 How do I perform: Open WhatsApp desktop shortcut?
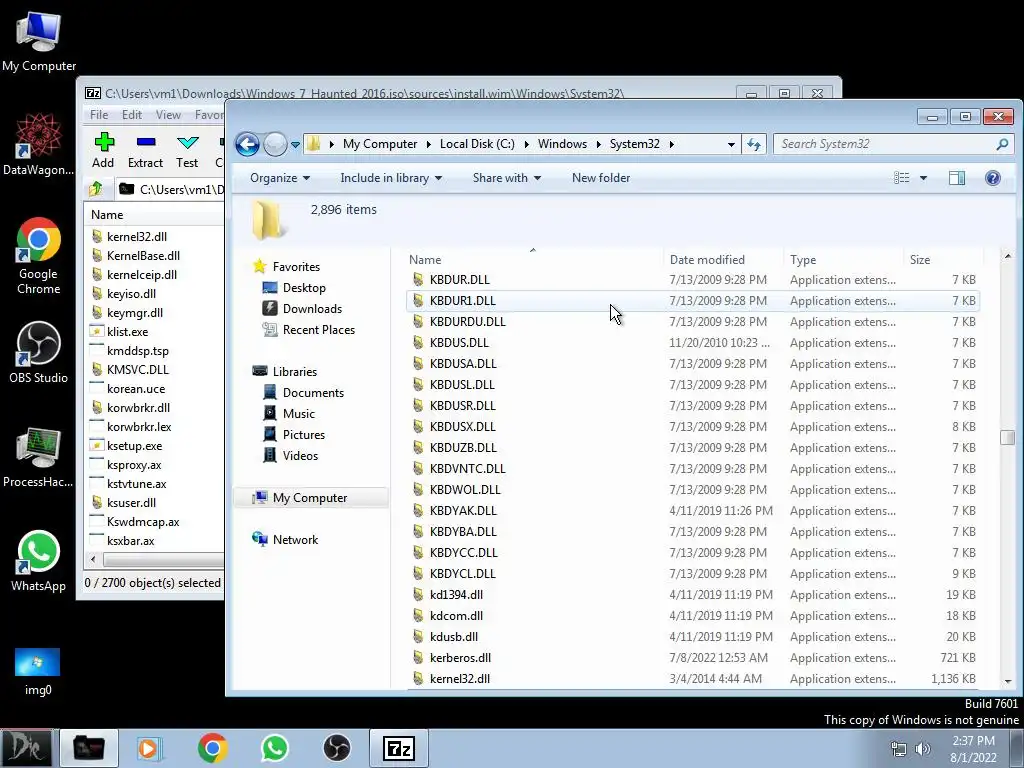[x=39, y=562]
